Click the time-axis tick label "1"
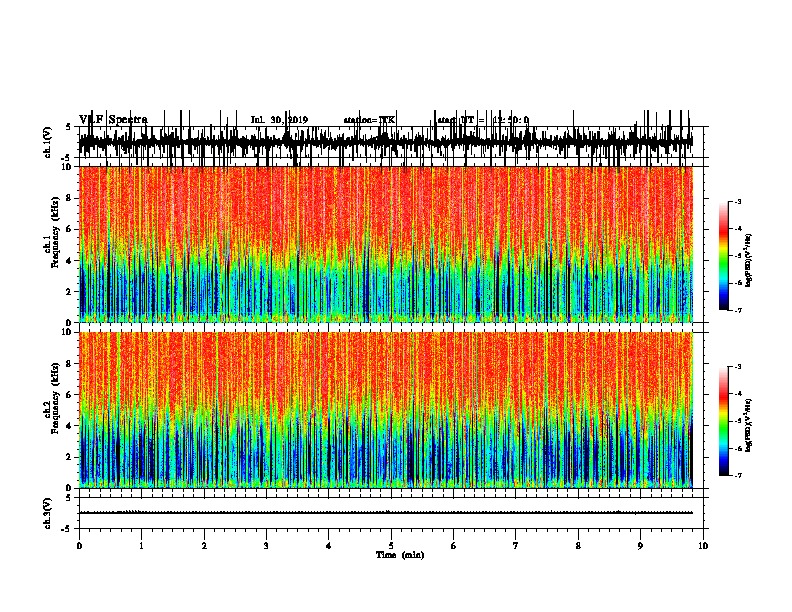The height and width of the screenshot is (612, 792). (141, 546)
